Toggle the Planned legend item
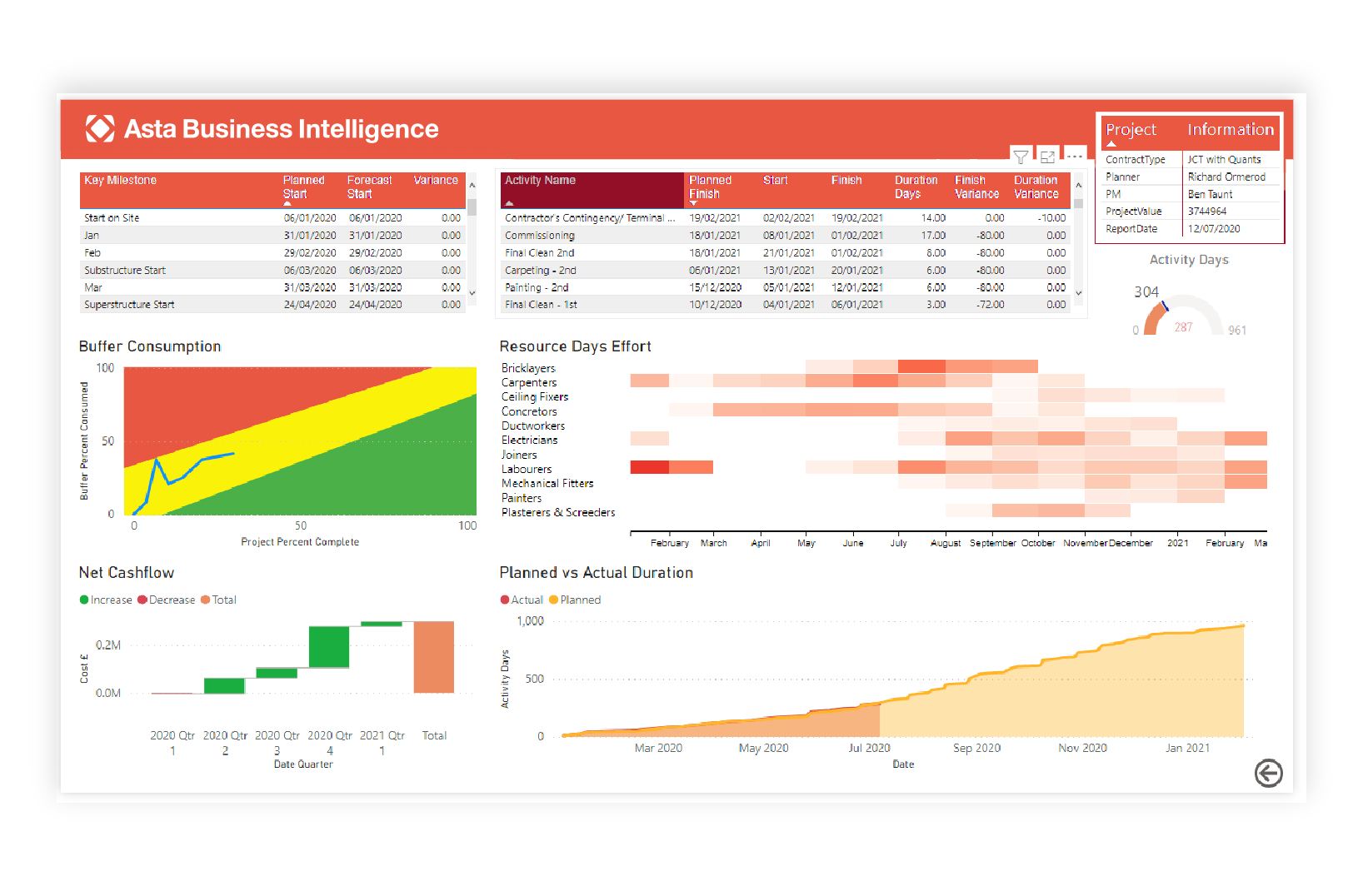Screen dimensions: 1363x896 click(x=575, y=600)
